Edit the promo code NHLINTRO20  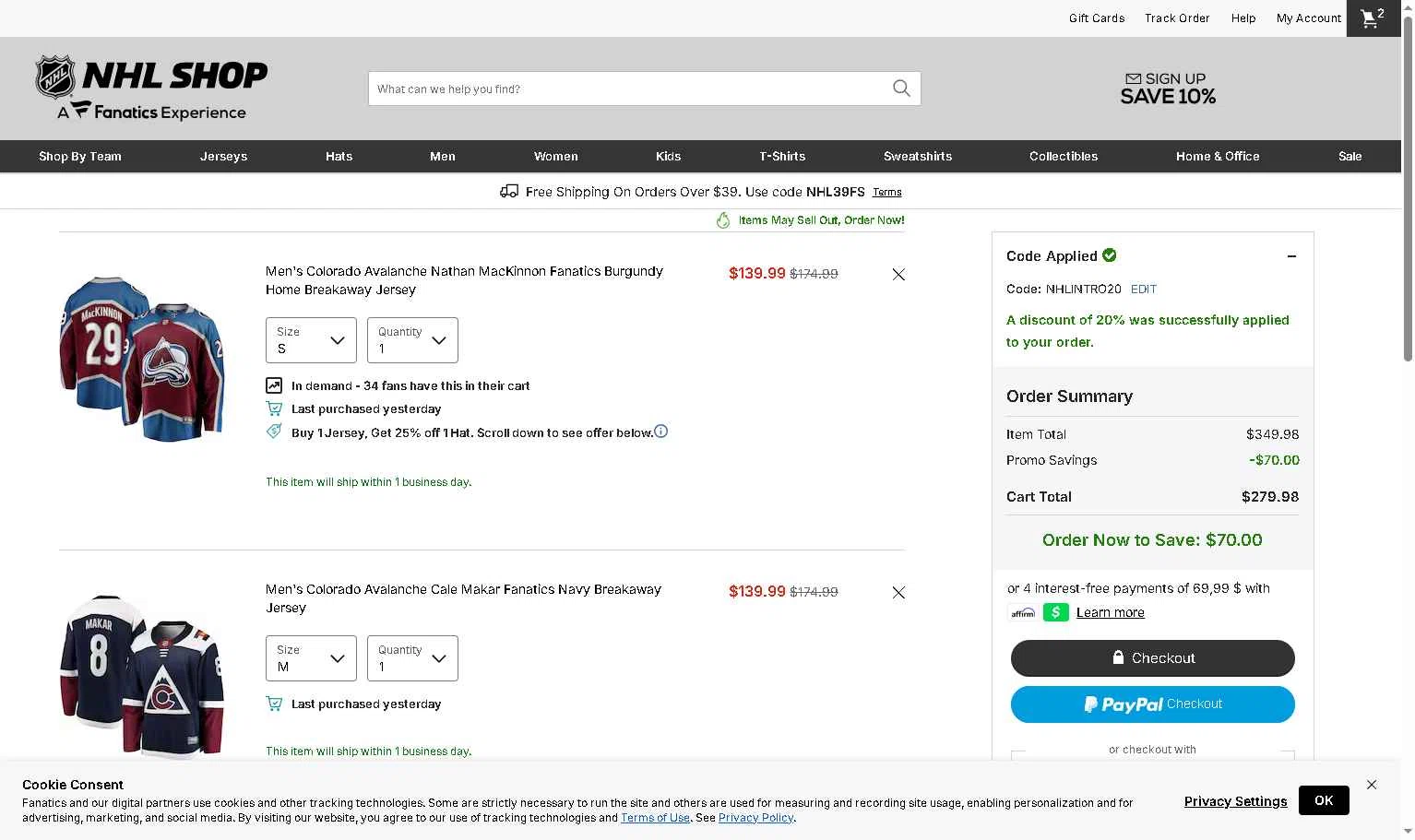1144,289
